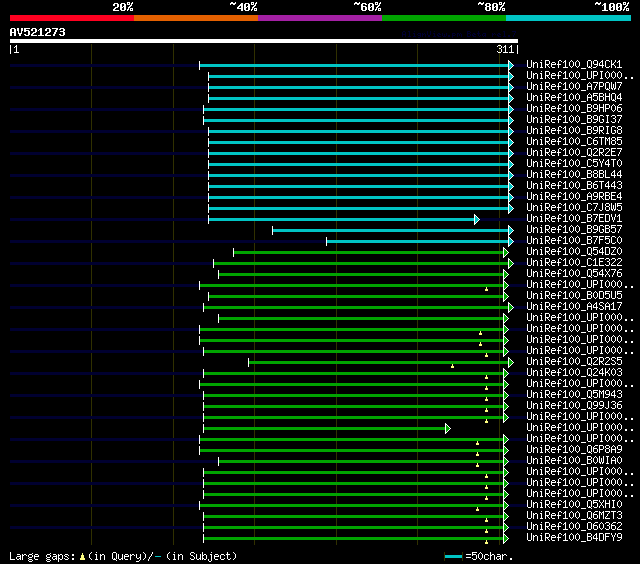Click the cyan ~100% identity color bar
Viewport: 640px width, 564px height.
569,18
